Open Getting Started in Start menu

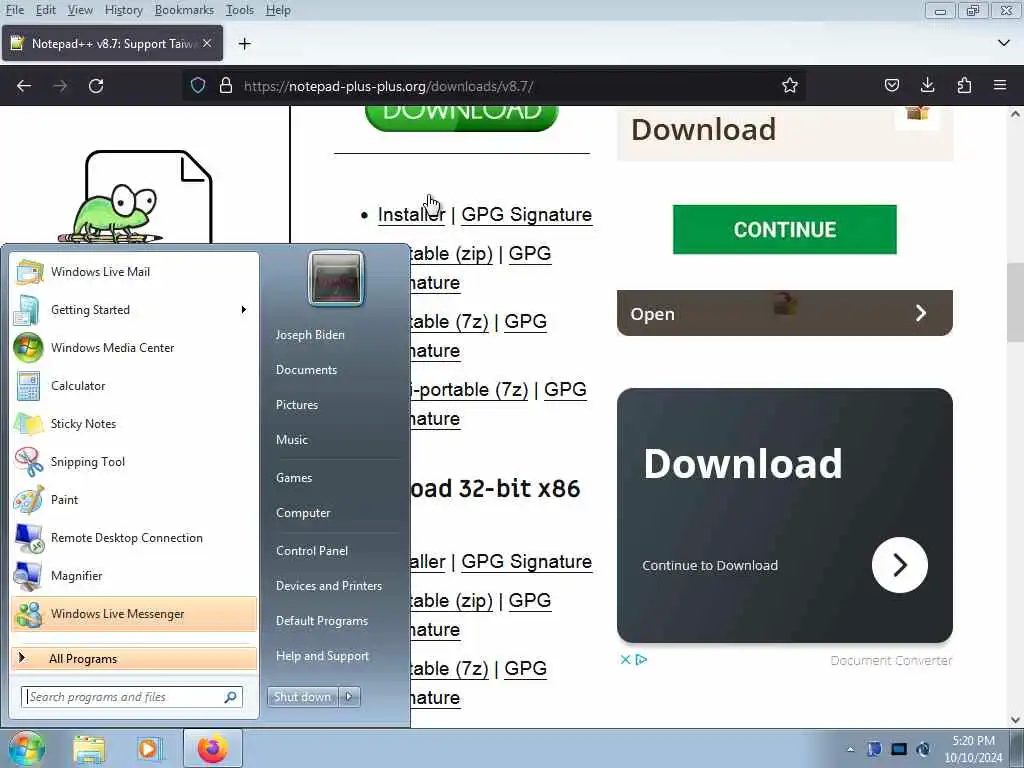134,310
